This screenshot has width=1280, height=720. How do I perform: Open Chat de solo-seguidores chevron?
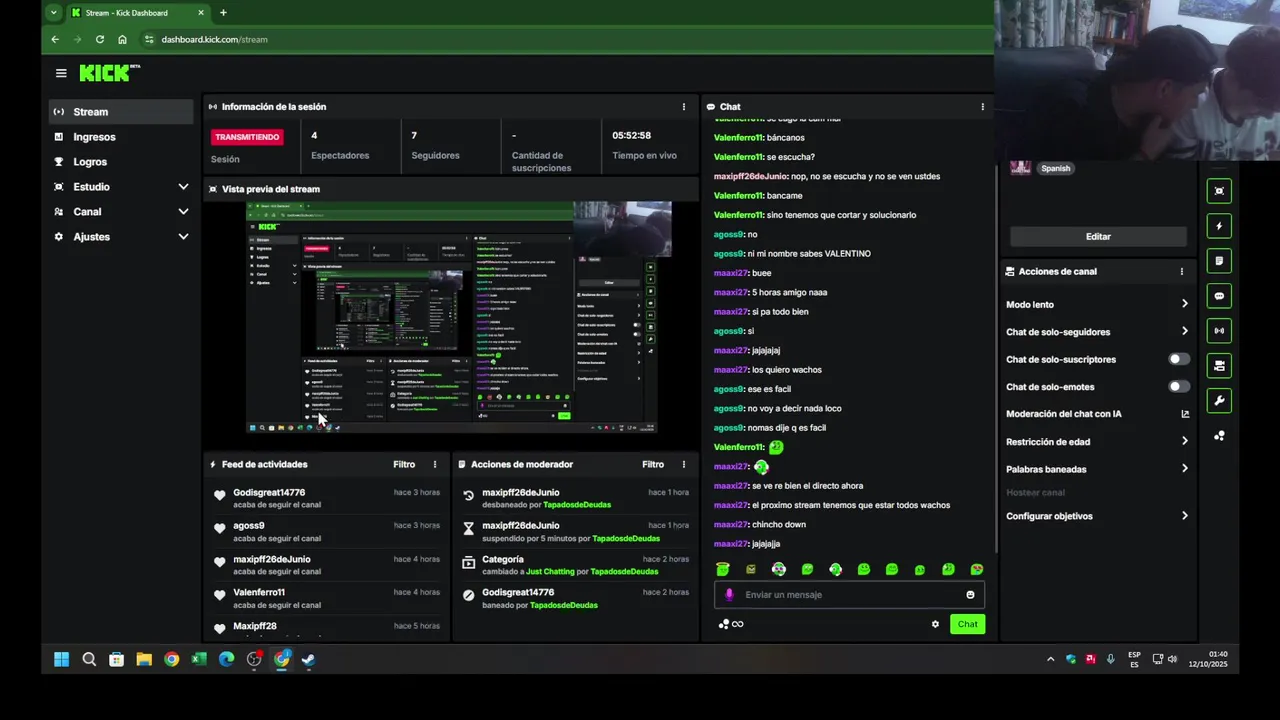tap(1185, 332)
